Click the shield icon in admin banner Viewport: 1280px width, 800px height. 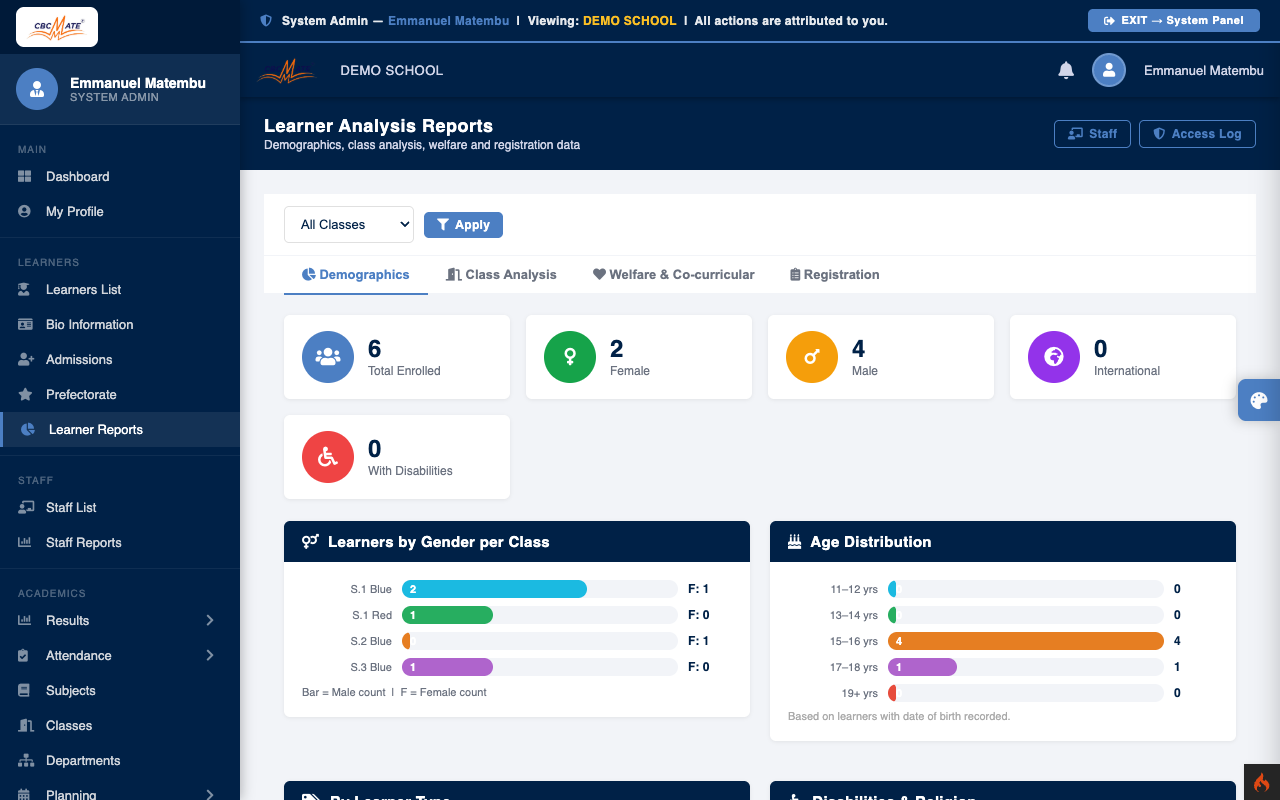[265, 21]
